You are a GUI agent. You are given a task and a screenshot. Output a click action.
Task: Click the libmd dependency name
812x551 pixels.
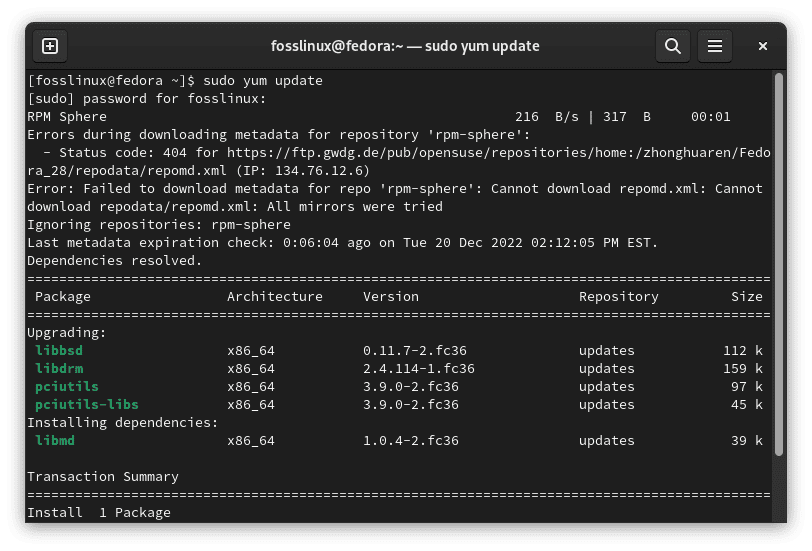point(55,441)
